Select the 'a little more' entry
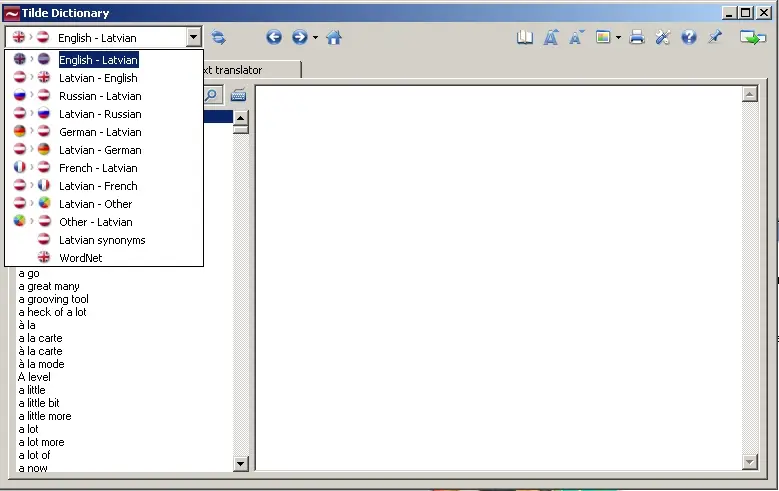 45,416
